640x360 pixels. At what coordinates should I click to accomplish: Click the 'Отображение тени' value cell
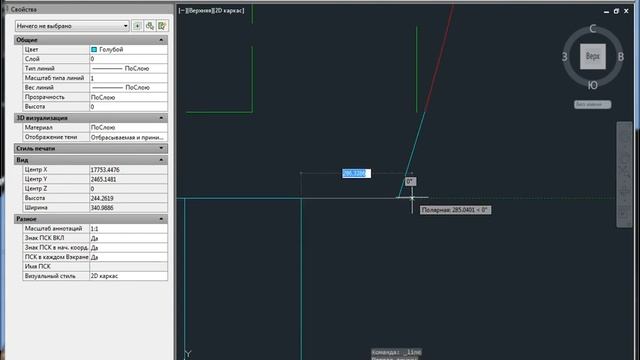128,137
